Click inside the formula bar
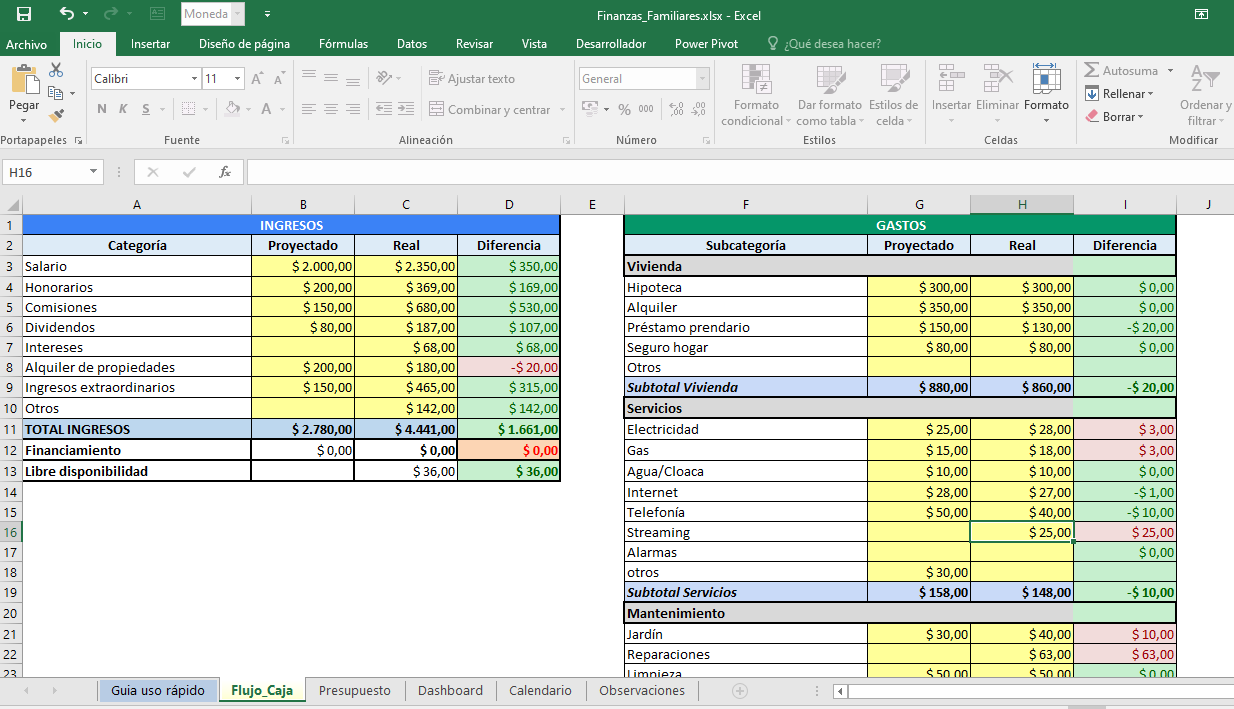Screen dimensions: 1234x709 (740, 172)
